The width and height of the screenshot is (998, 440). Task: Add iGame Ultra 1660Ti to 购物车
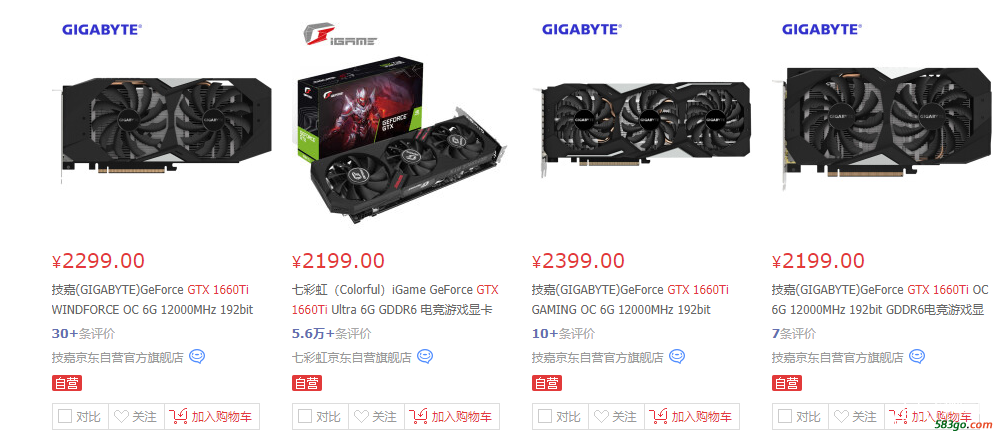(x=452, y=416)
